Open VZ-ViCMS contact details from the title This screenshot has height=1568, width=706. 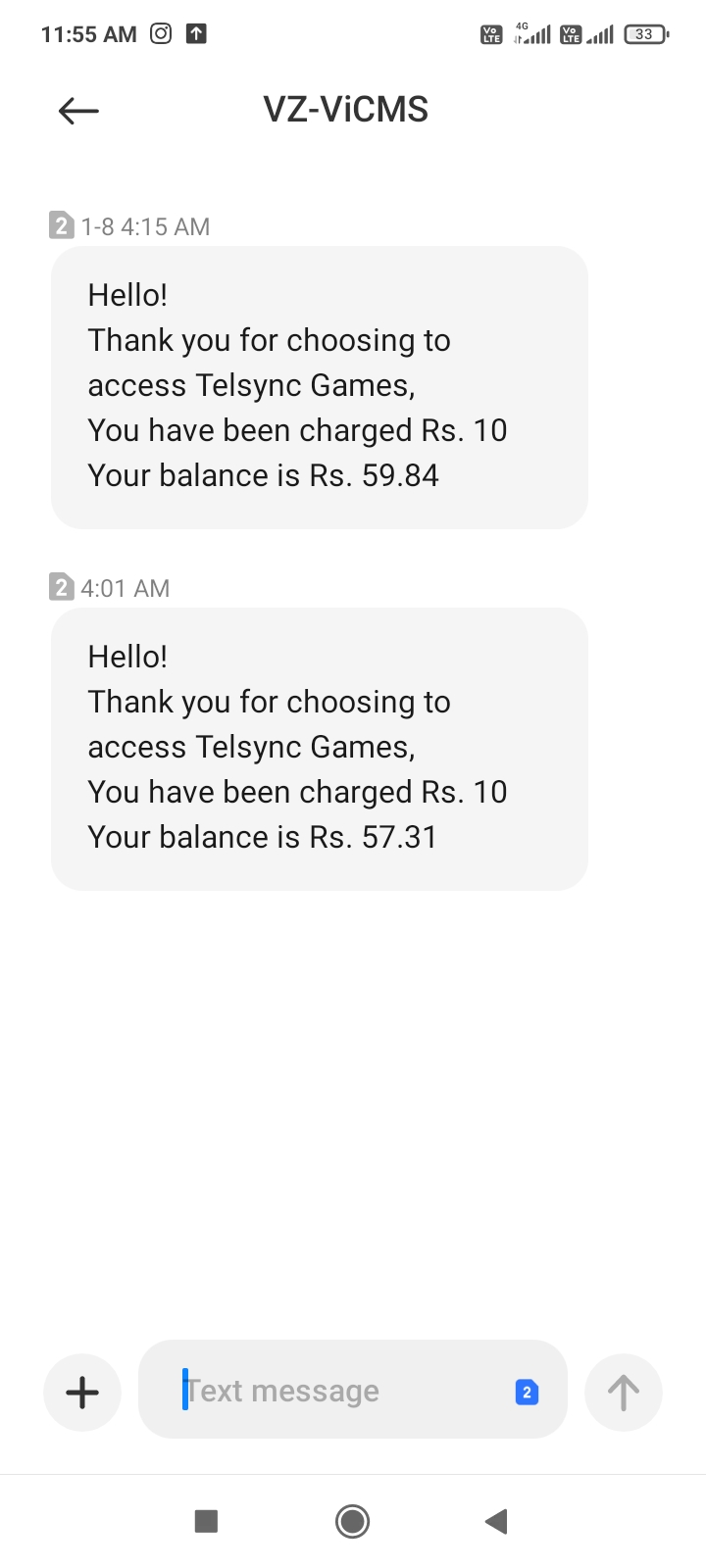point(345,110)
